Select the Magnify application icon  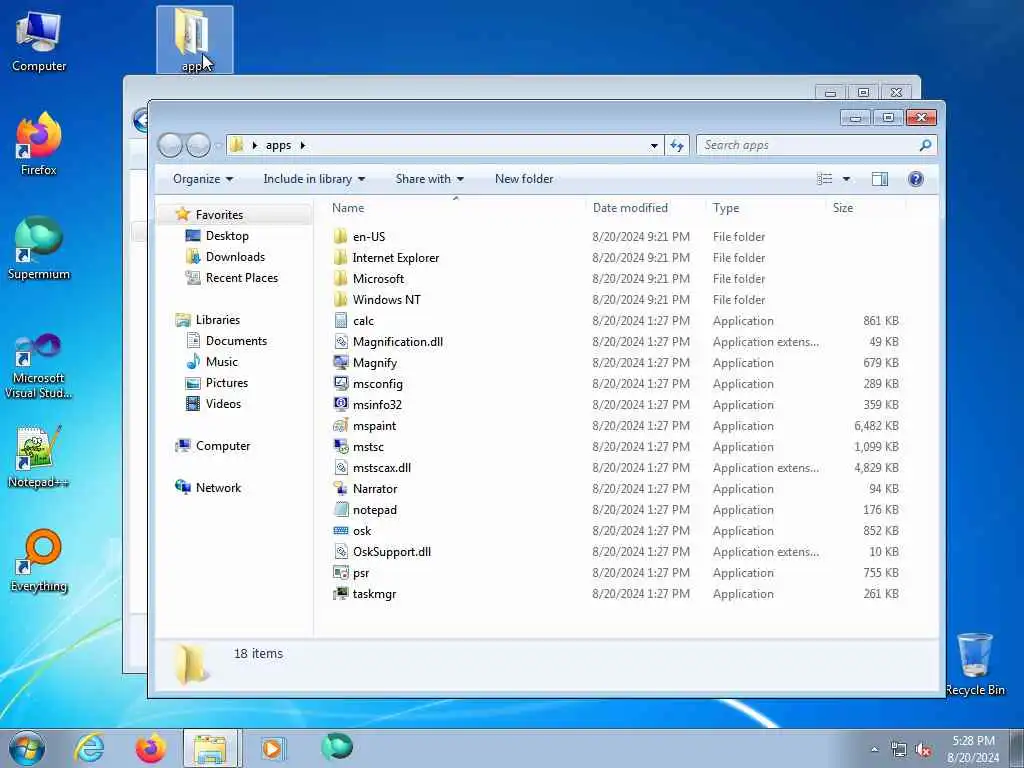[x=340, y=362]
